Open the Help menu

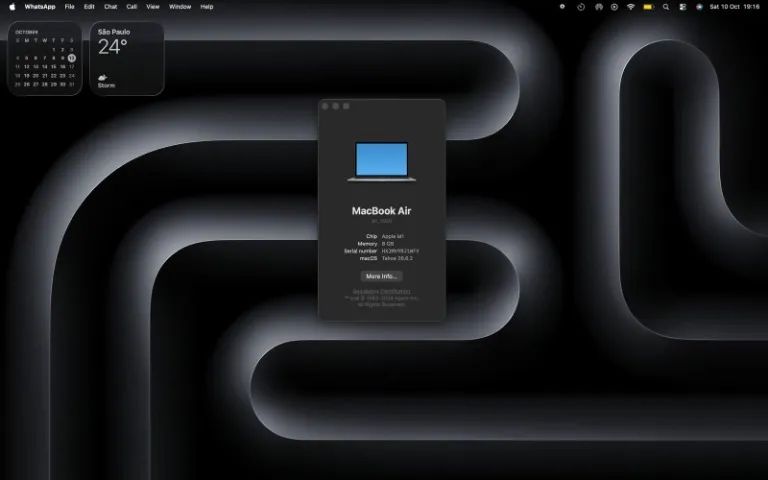tap(207, 7)
